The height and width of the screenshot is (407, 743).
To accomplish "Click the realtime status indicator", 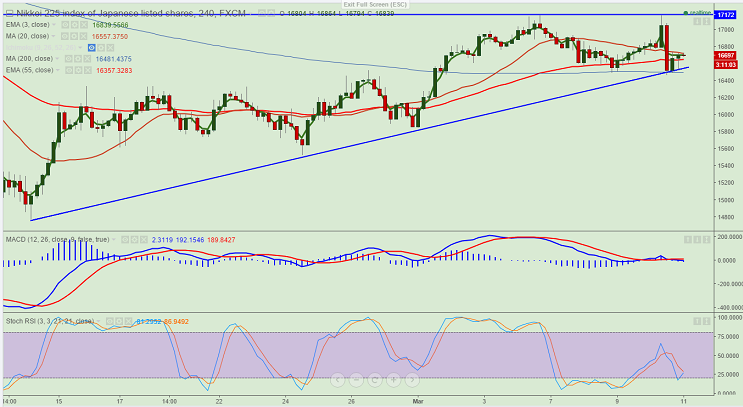I will pos(697,13).
